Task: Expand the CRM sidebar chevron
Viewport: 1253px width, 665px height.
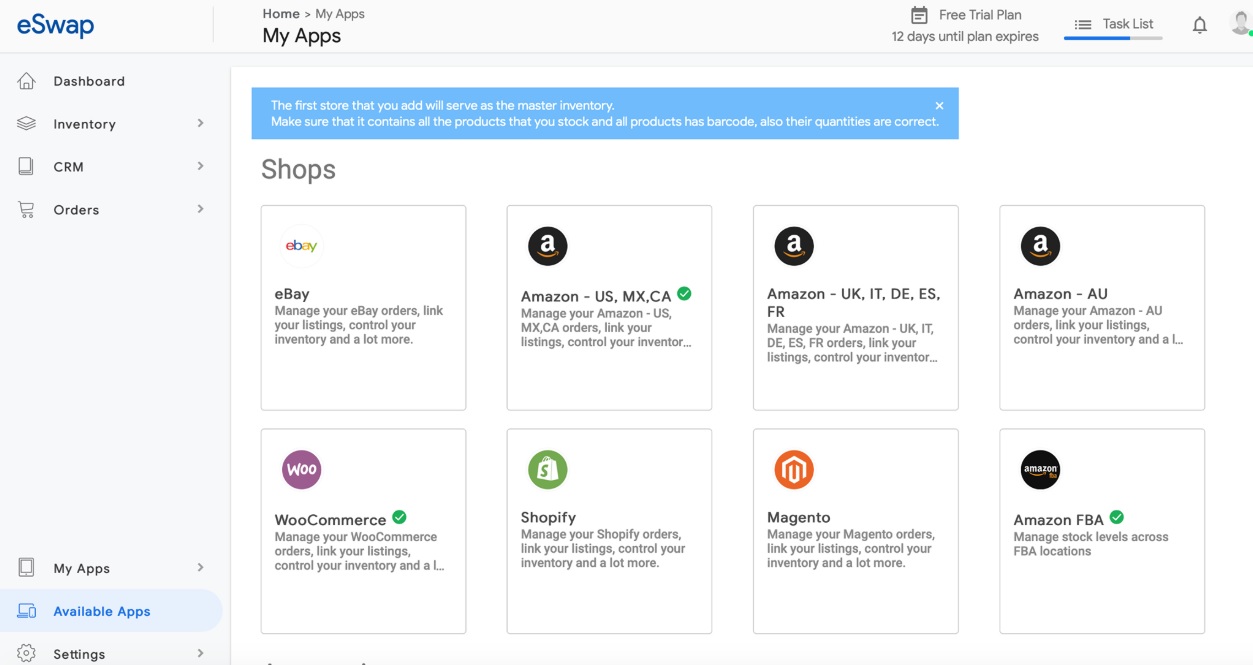Action: tap(200, 166)
